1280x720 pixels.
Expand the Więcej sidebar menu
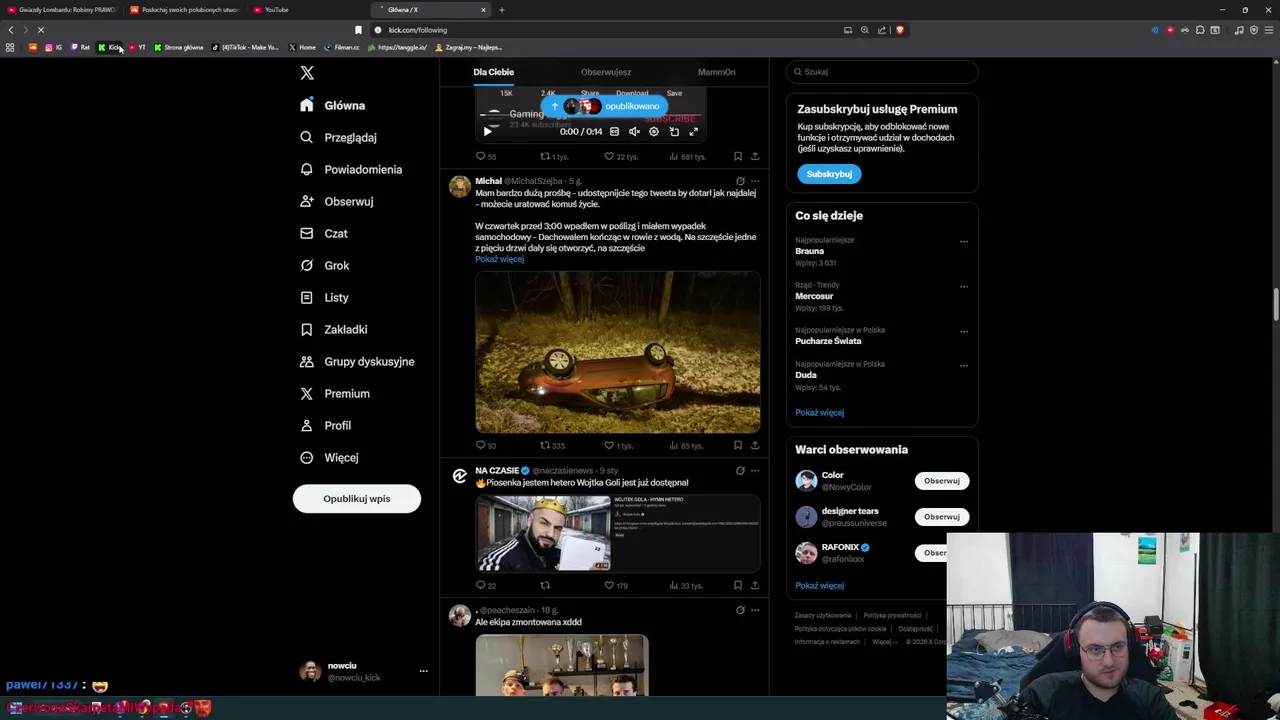click(x=329, y=457)
